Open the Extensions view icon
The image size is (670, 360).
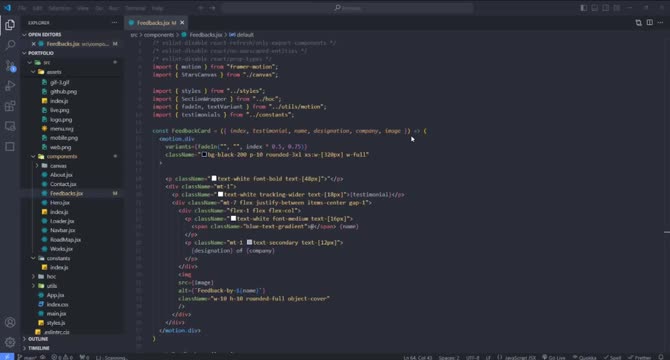10,106
